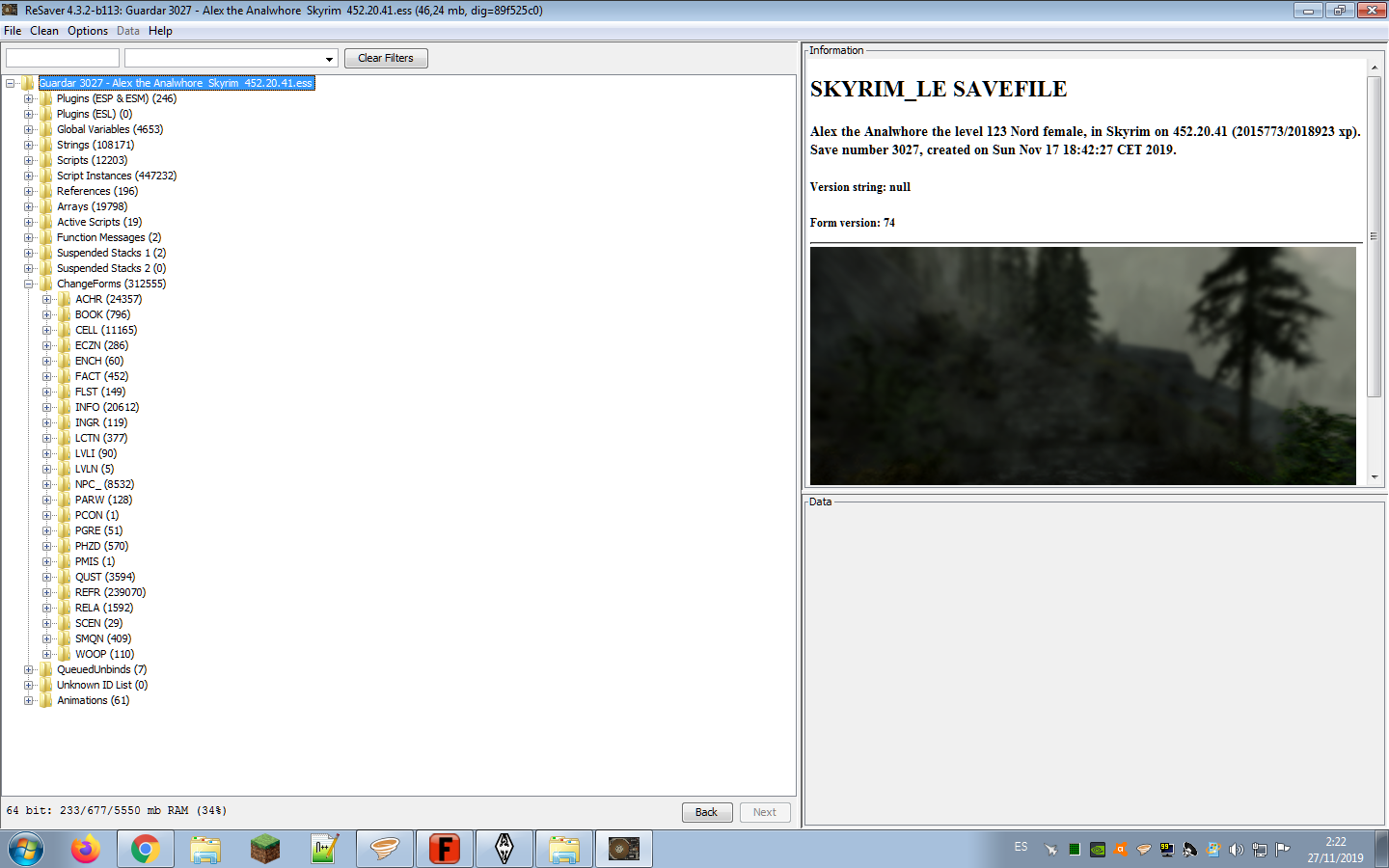The width and height of the screenshot is (1389, 868).
Task: Click the Information panel scrollbar up arrow
Action: coord(1375,68)
